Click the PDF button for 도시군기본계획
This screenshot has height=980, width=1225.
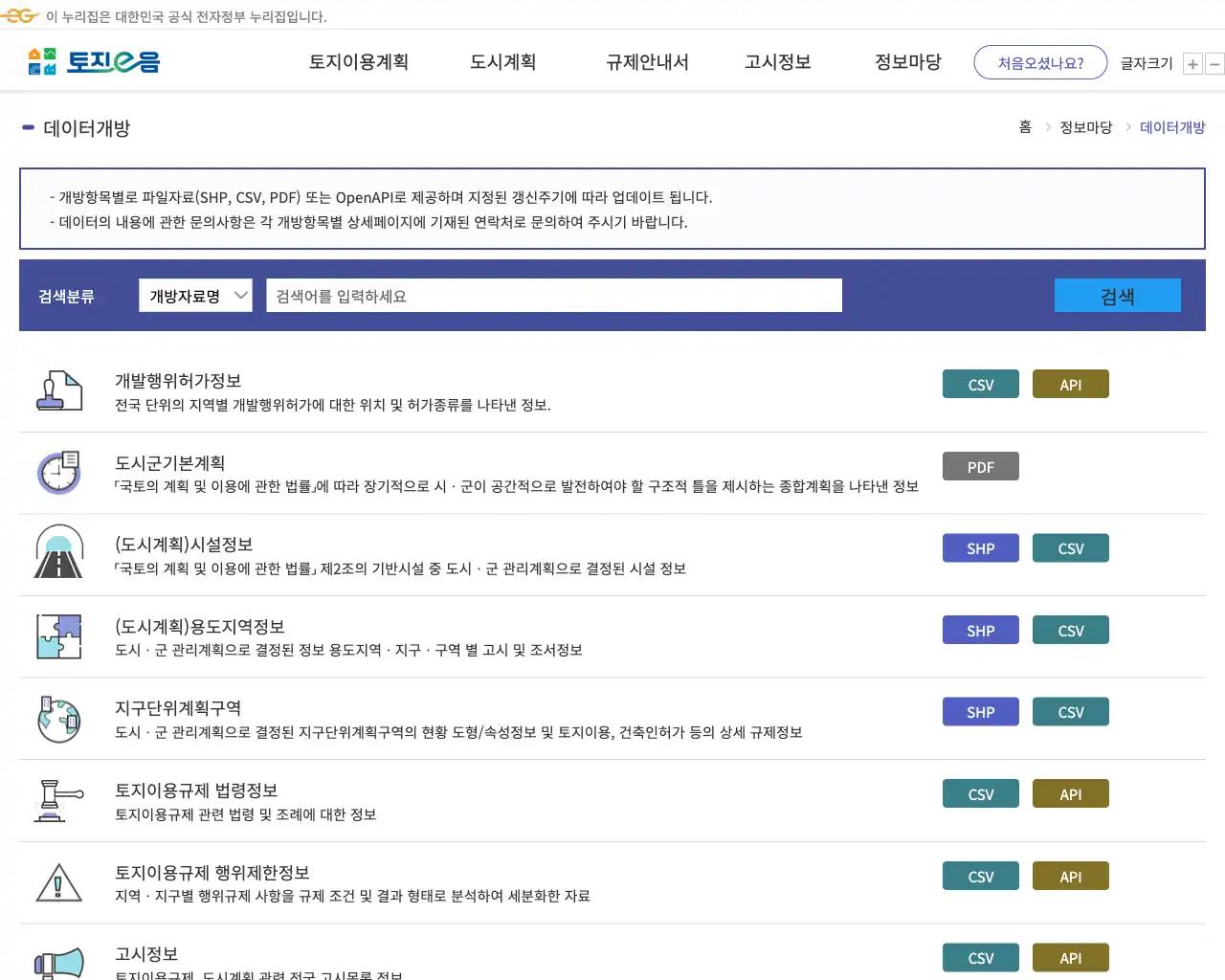click(x=980, y=466)
